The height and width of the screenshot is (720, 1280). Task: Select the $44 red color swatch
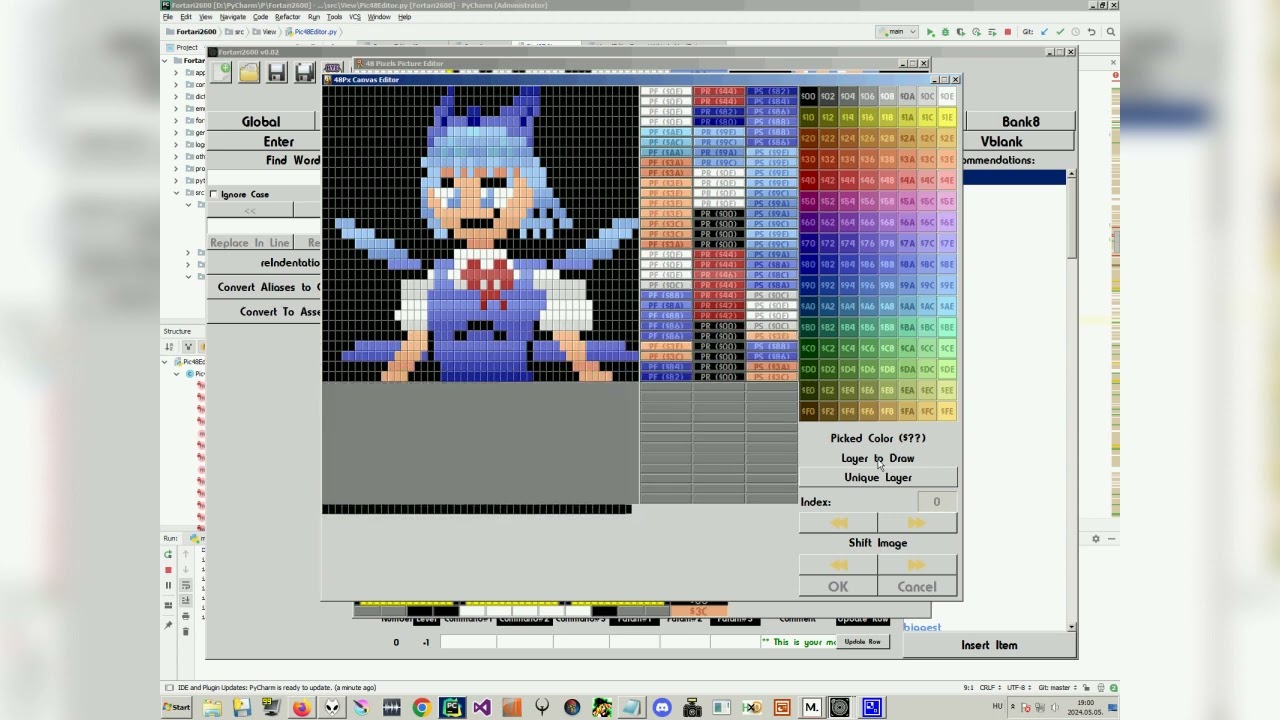pos(848,180)
